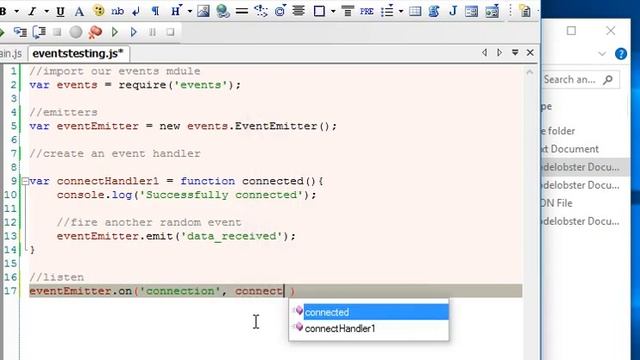
Task: Insert paragraph tag with pilcrow icon
Action: (x=155, y=11)
